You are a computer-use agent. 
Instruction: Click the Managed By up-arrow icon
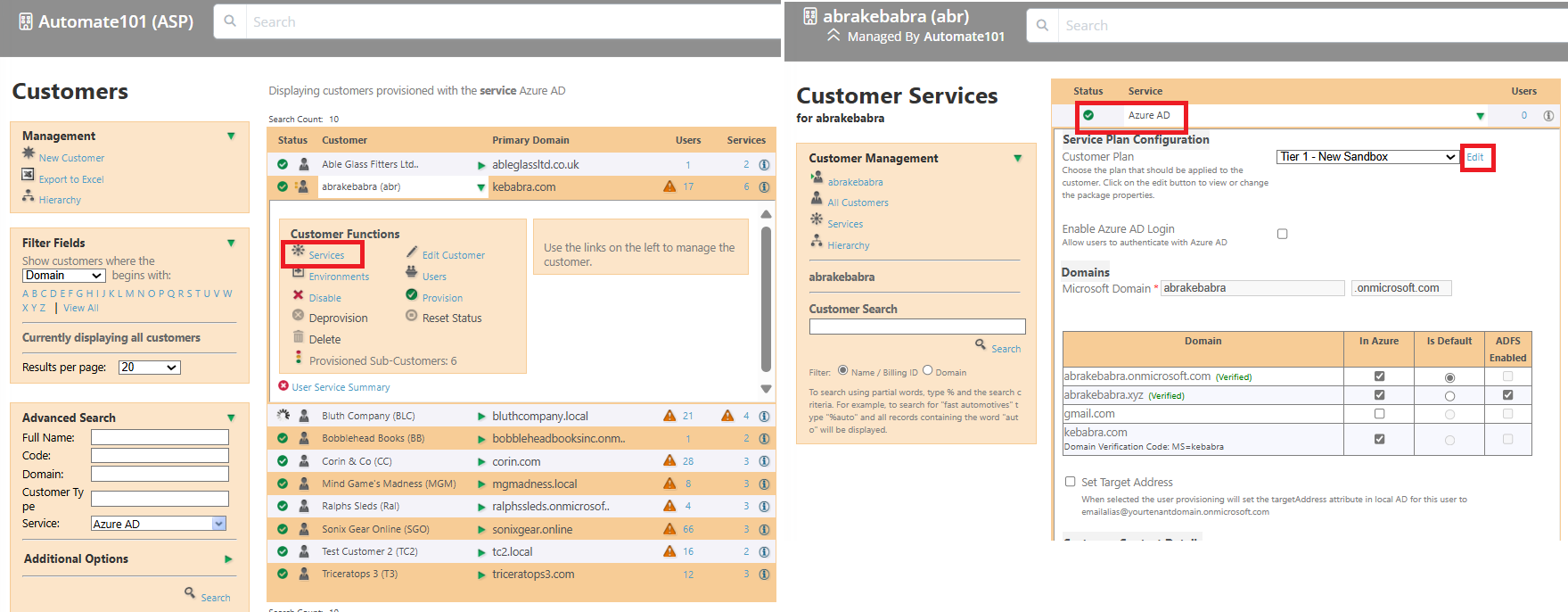click(x=833, y=36)
